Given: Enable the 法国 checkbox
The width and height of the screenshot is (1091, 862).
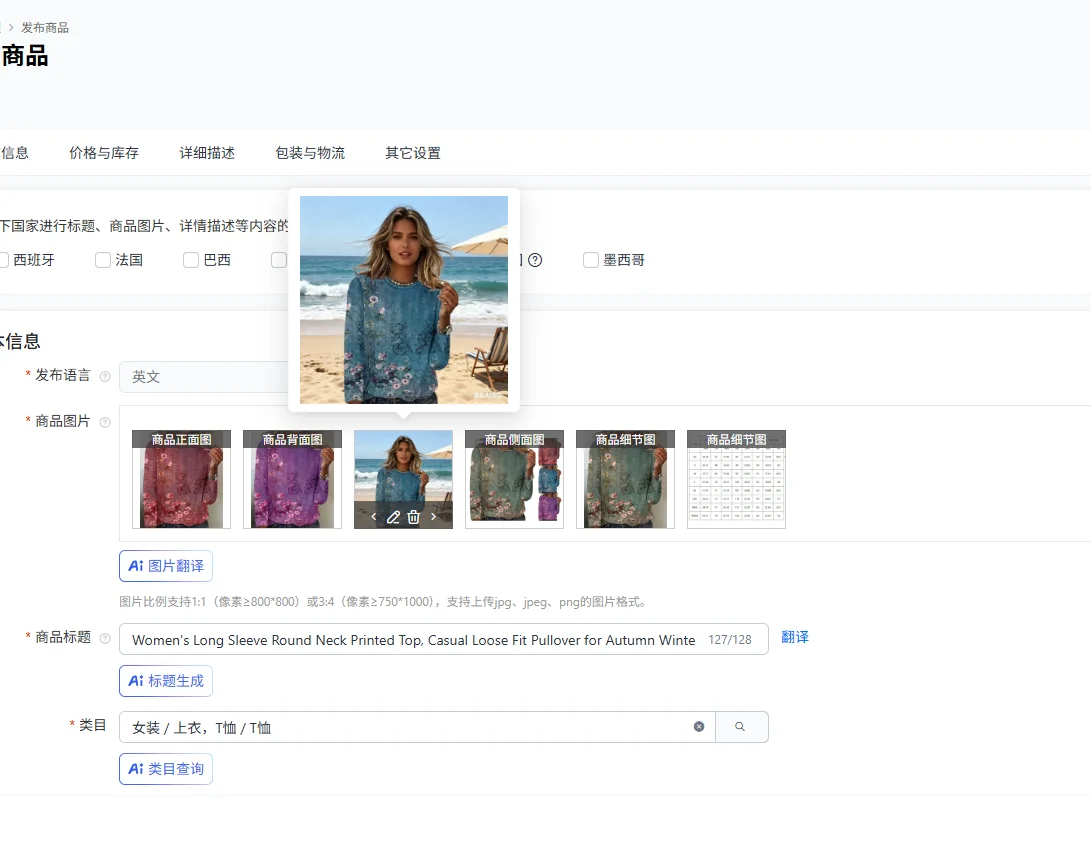Looking at the screenshot, I should click(x=103, y=260).
